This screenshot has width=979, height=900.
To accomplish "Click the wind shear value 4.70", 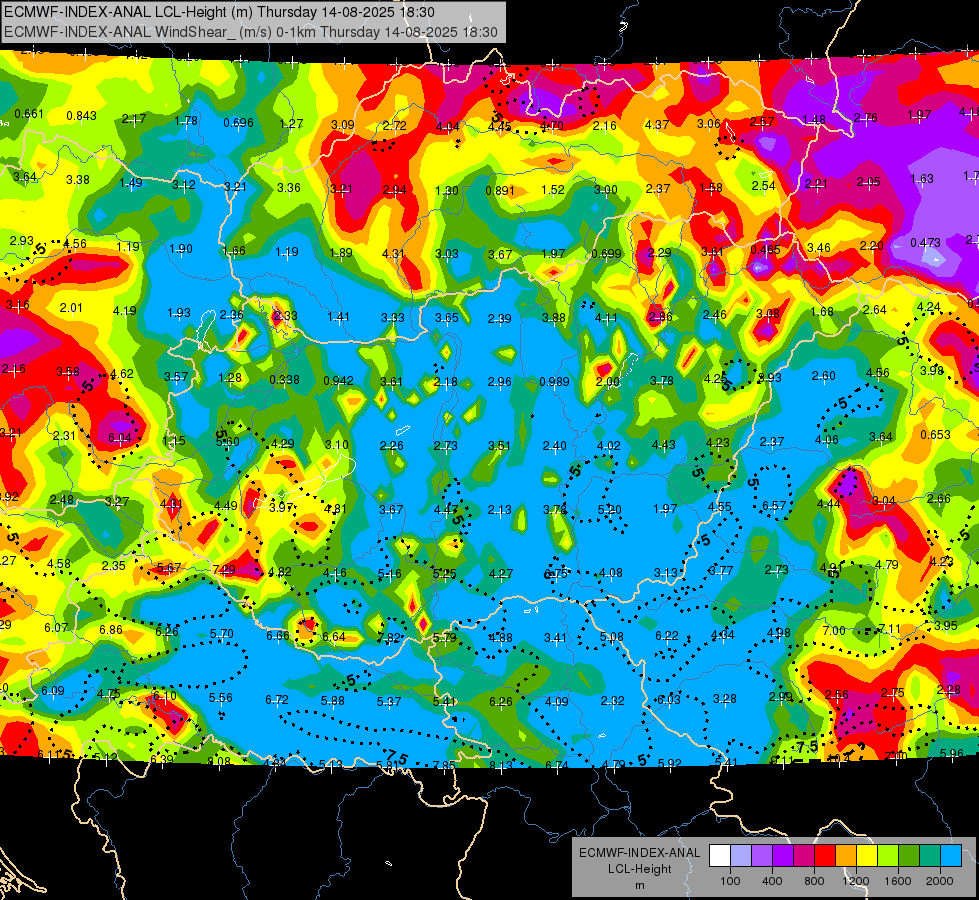I will coord(552,126).
